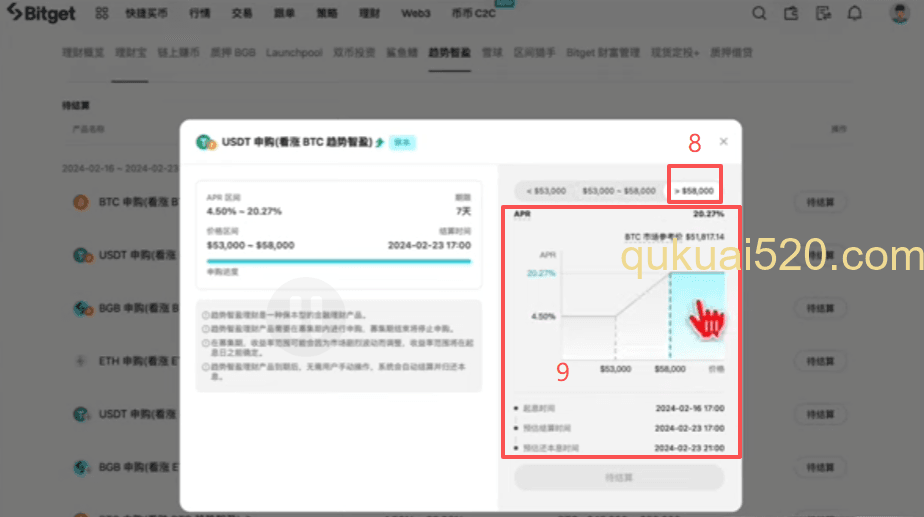This screenshot has width=924, height=517.
Task: Switch to the 理财概览 tab
Action: (x=82, y=52)
